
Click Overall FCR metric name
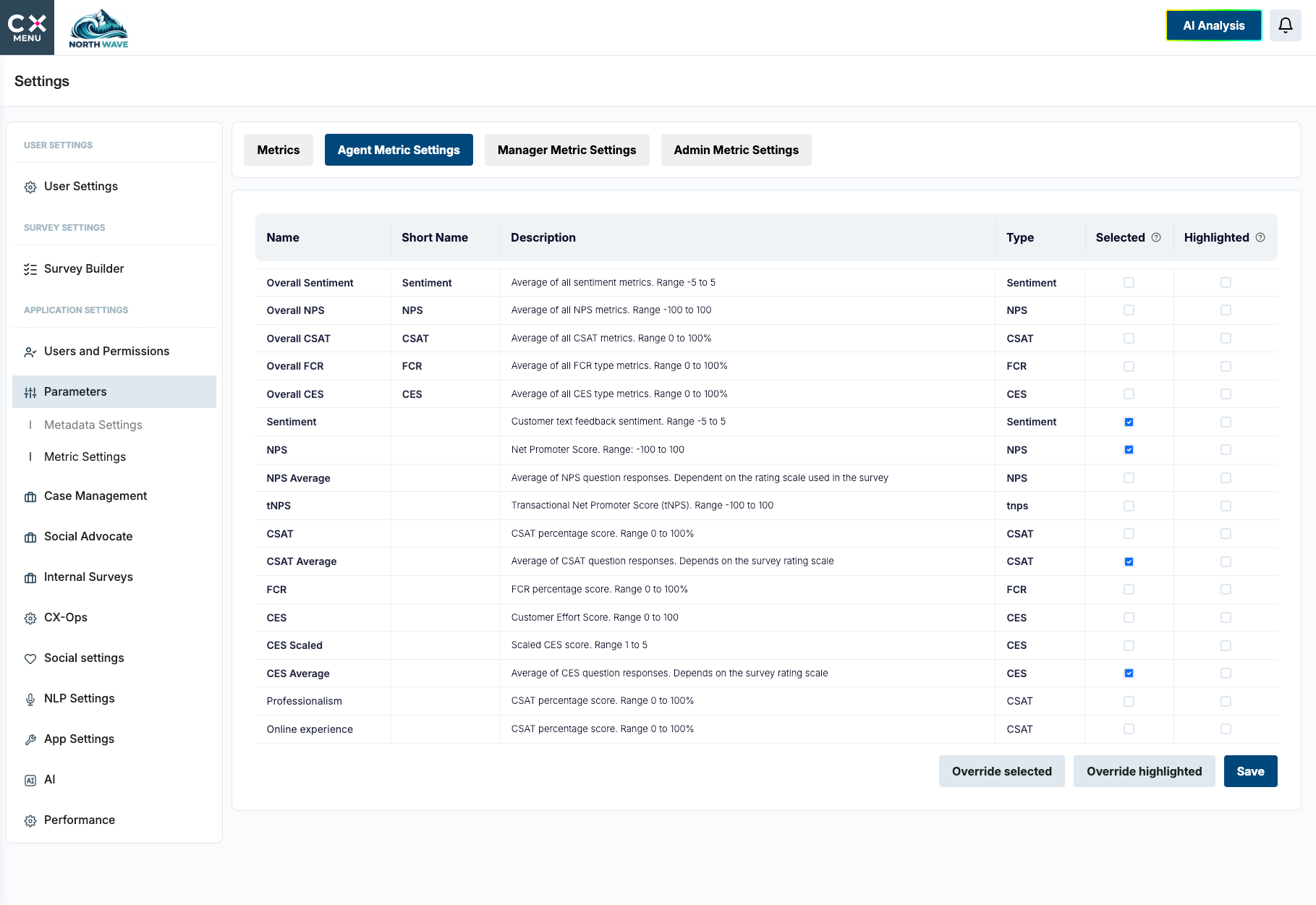click(x=295, y=366)
